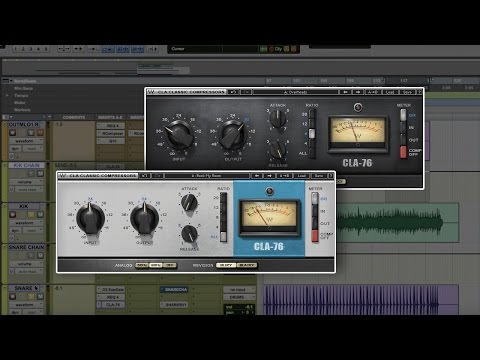Select the ALL ratio button on silver CLA-76
The width and height of the screenshot is (480, 360).
[x=223, y=237]
